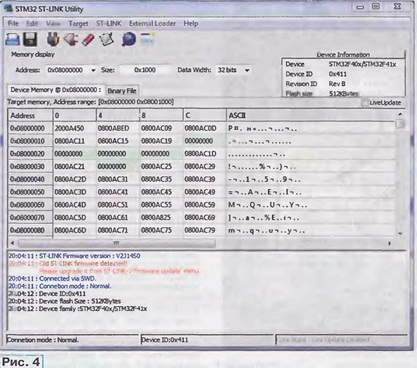Click log line ST-LINK Firmware version V2J14S0
417x368 pixels.
pyautogui.click(x=74, y=256)
